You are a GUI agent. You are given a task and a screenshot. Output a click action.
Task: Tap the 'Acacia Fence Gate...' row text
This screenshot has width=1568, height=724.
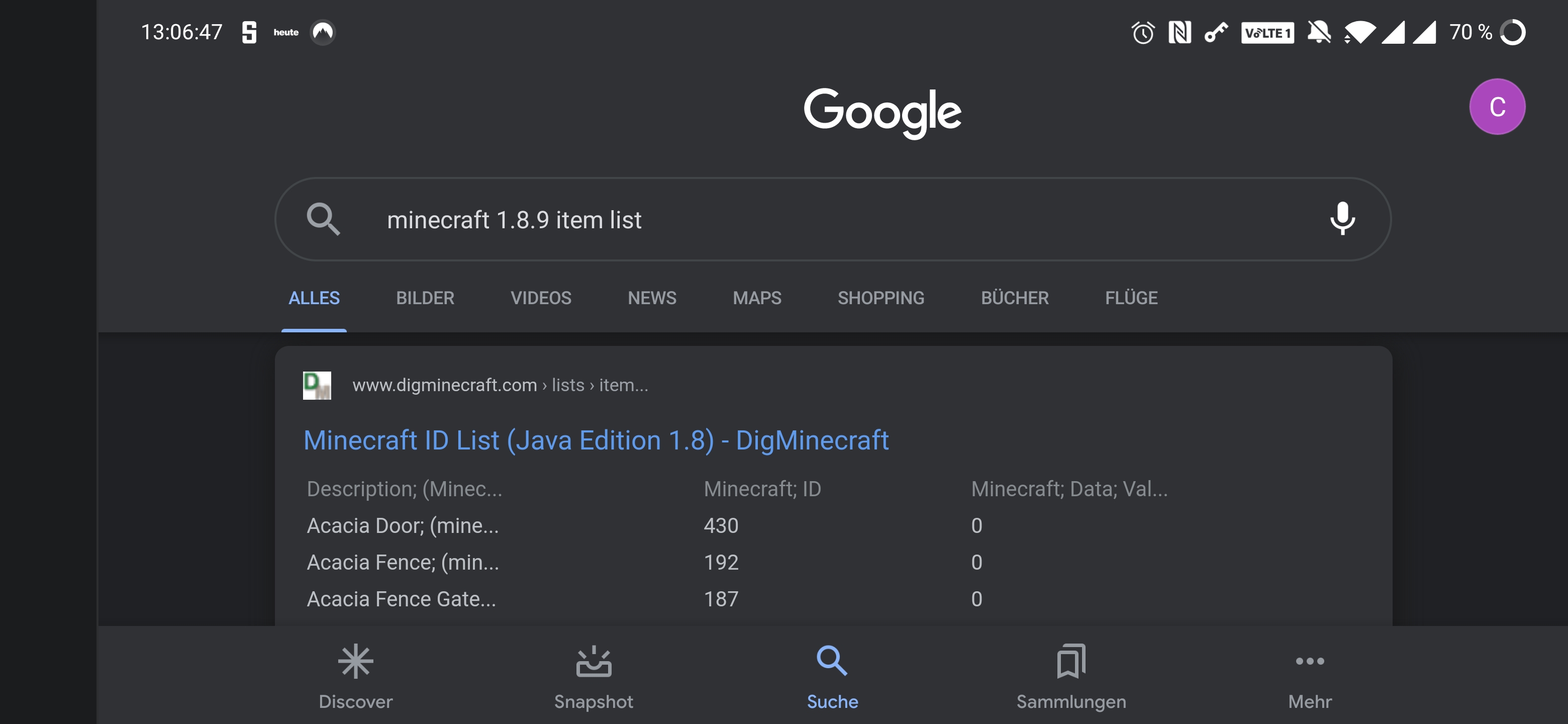(x=401, y=599)
